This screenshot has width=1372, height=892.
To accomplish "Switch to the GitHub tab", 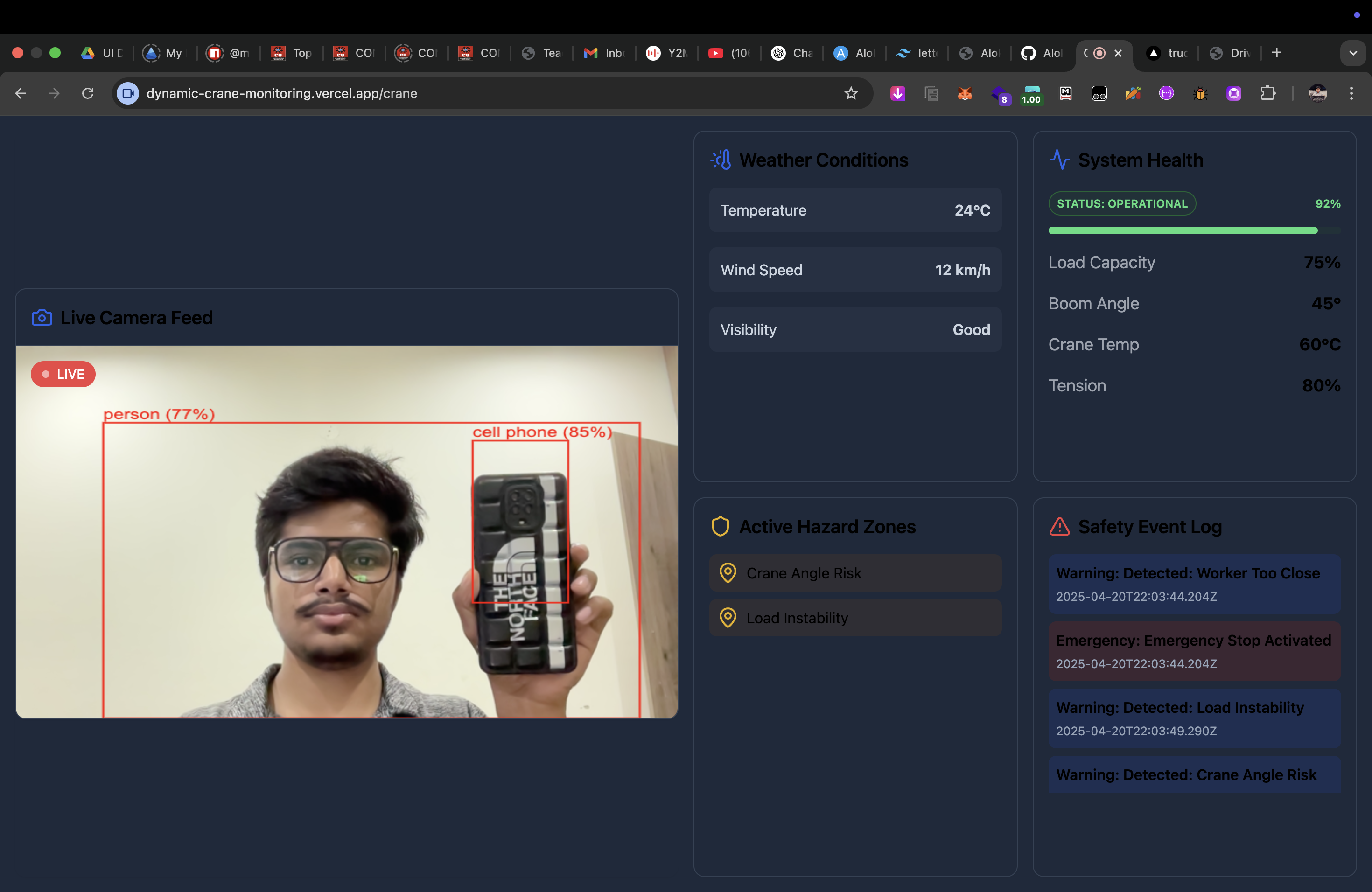I will coord(1042,53).
